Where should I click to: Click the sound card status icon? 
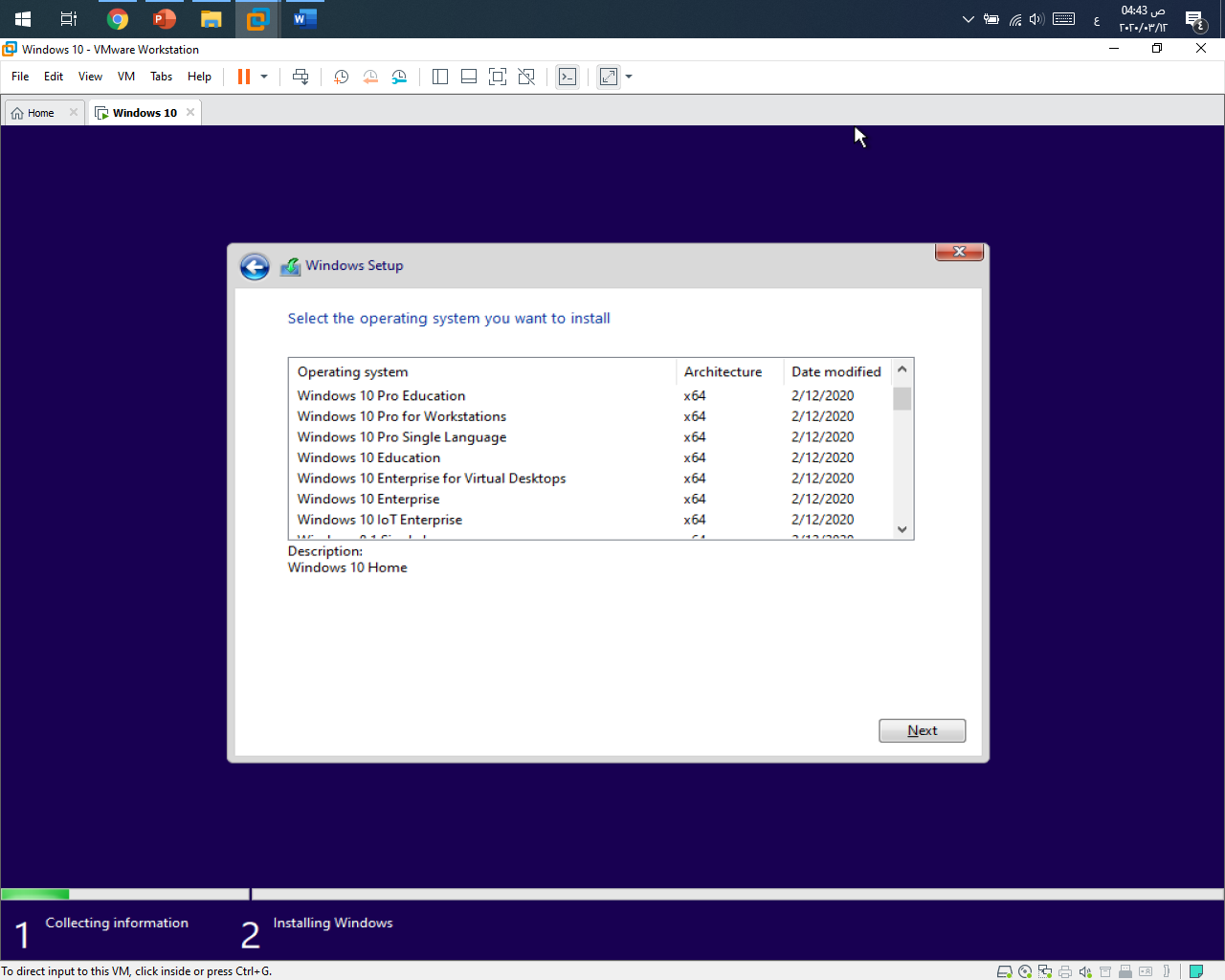click(x=1085, y=971)
